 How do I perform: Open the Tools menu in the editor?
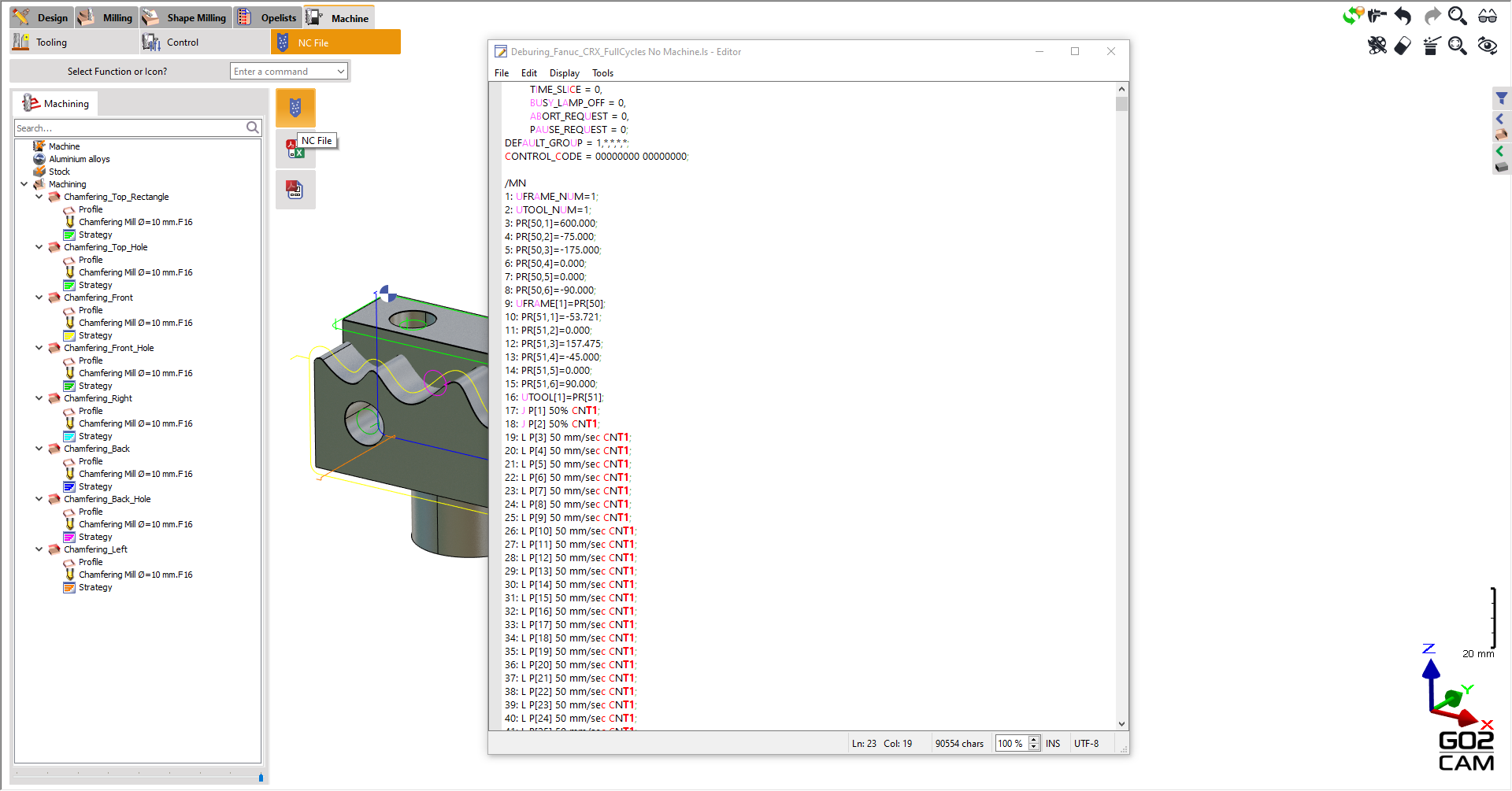[x=602, y=73]
